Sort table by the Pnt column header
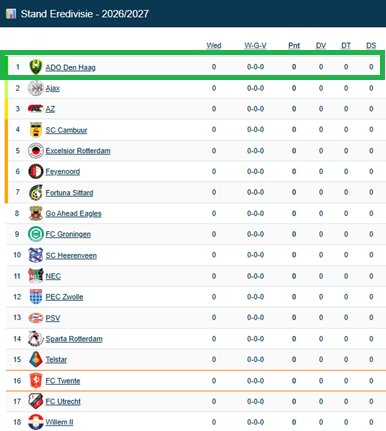This screenshot has width=386, height=431. (294, 46)
